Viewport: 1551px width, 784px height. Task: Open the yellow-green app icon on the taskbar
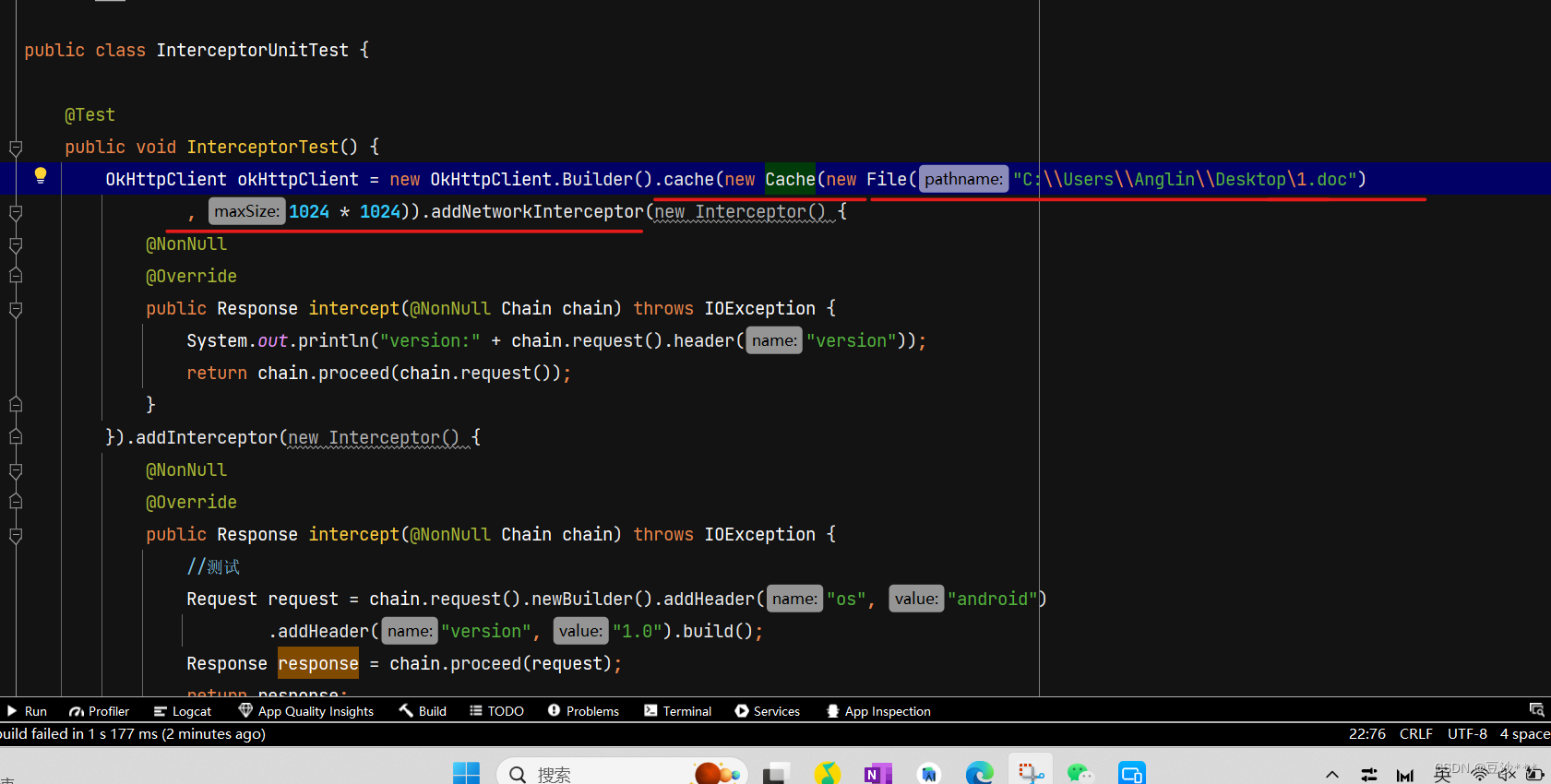[827, 773]
